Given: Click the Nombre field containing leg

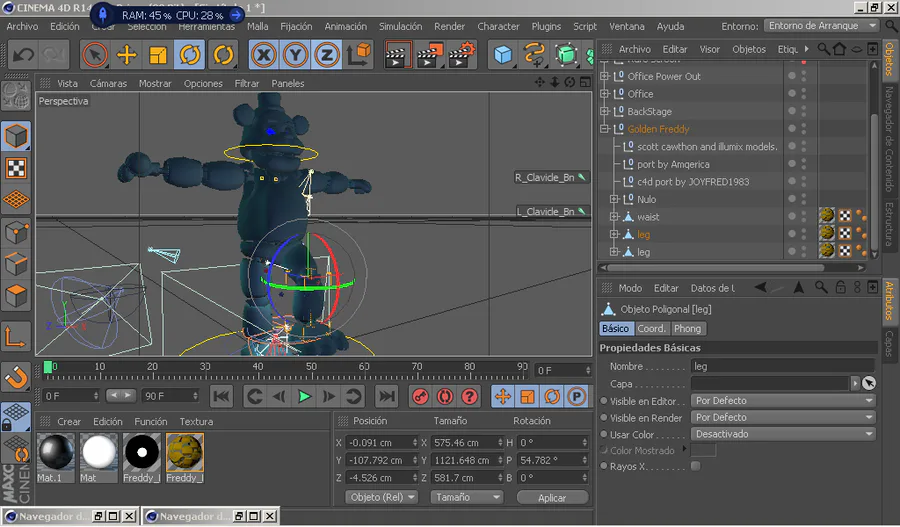Looking at the screenshot, I should 783,366.
